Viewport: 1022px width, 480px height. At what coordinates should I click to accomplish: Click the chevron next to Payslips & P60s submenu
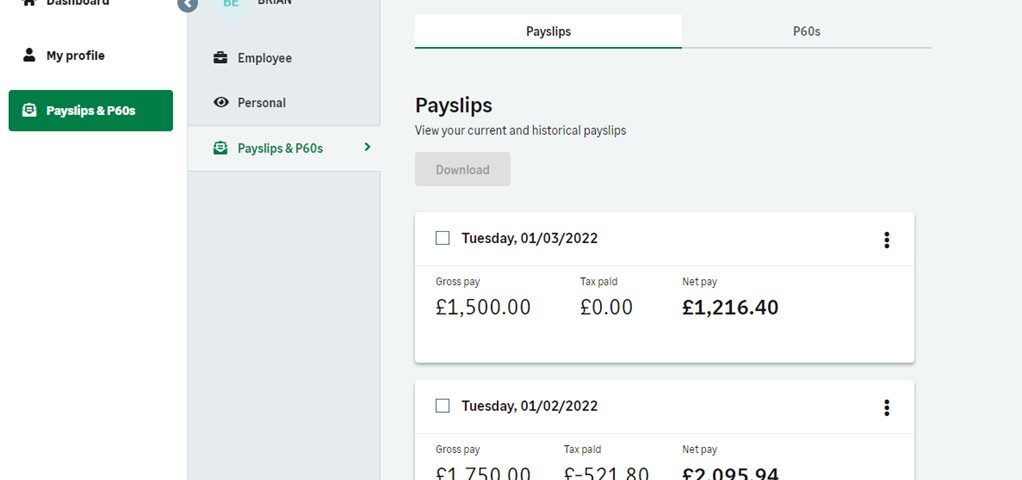click(368, 147)
